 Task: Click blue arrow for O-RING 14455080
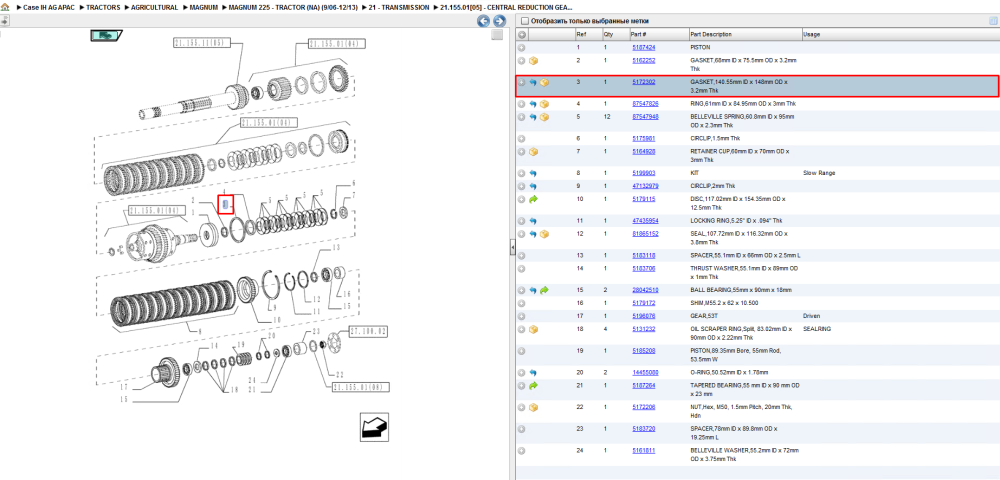point(533,372)
